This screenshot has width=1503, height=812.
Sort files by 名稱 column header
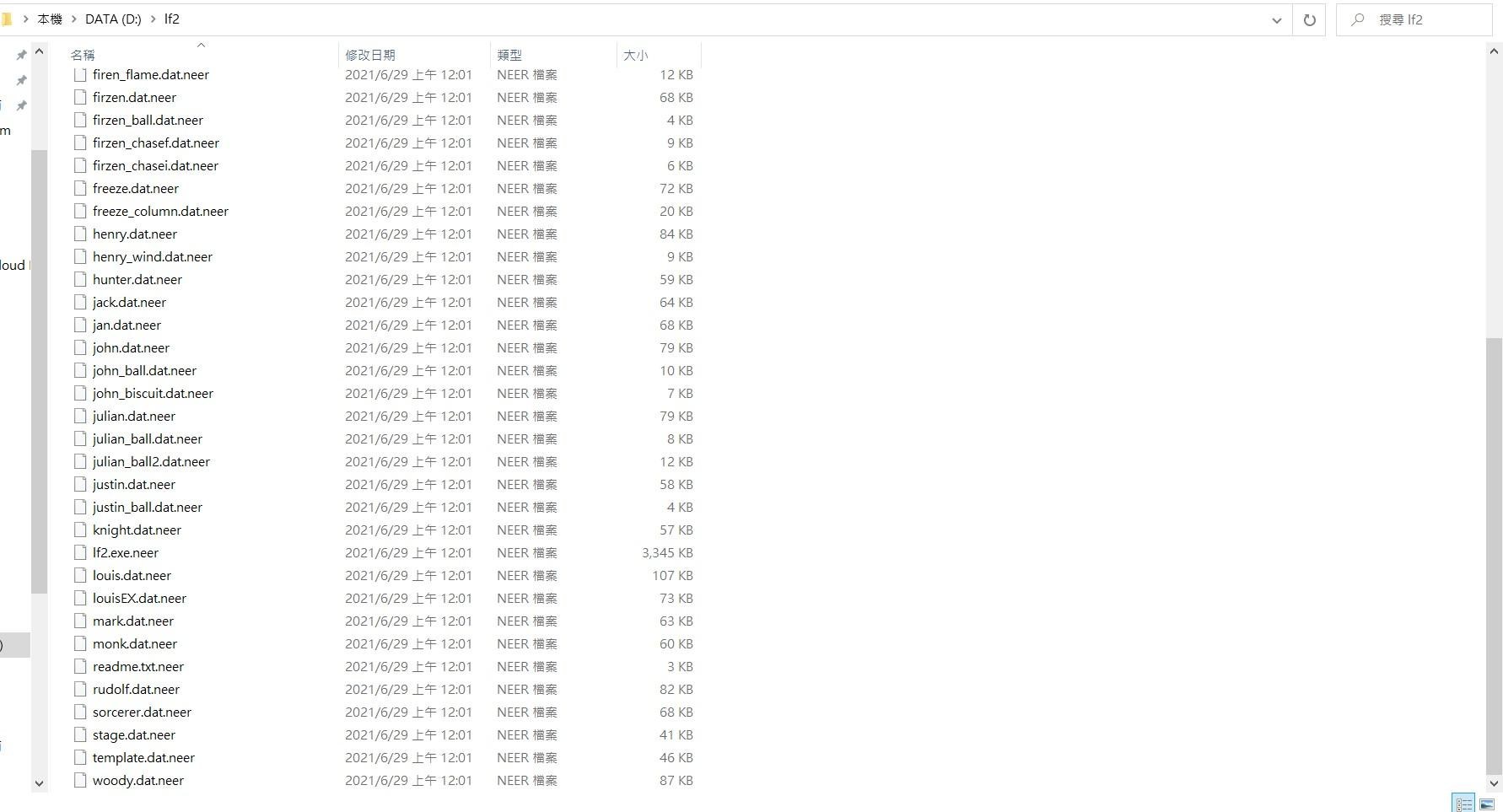(x=83, y=55)
